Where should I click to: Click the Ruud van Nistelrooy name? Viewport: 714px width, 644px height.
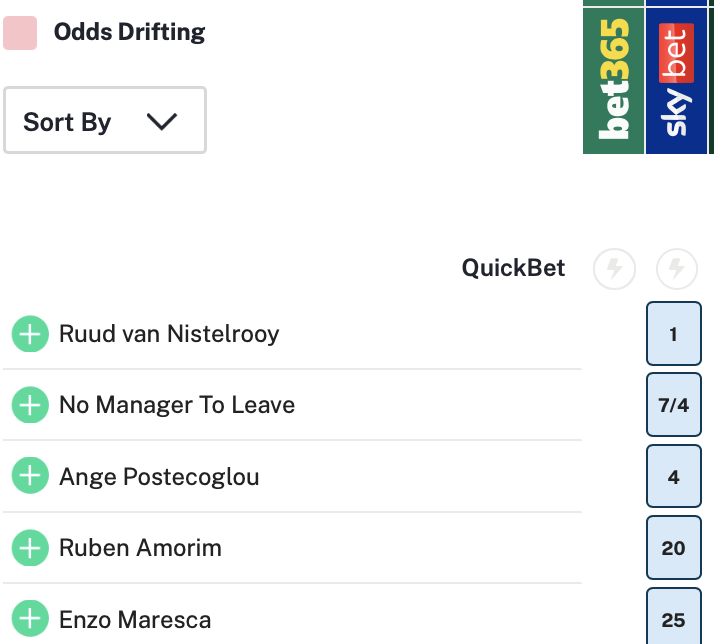click(169, 334)
